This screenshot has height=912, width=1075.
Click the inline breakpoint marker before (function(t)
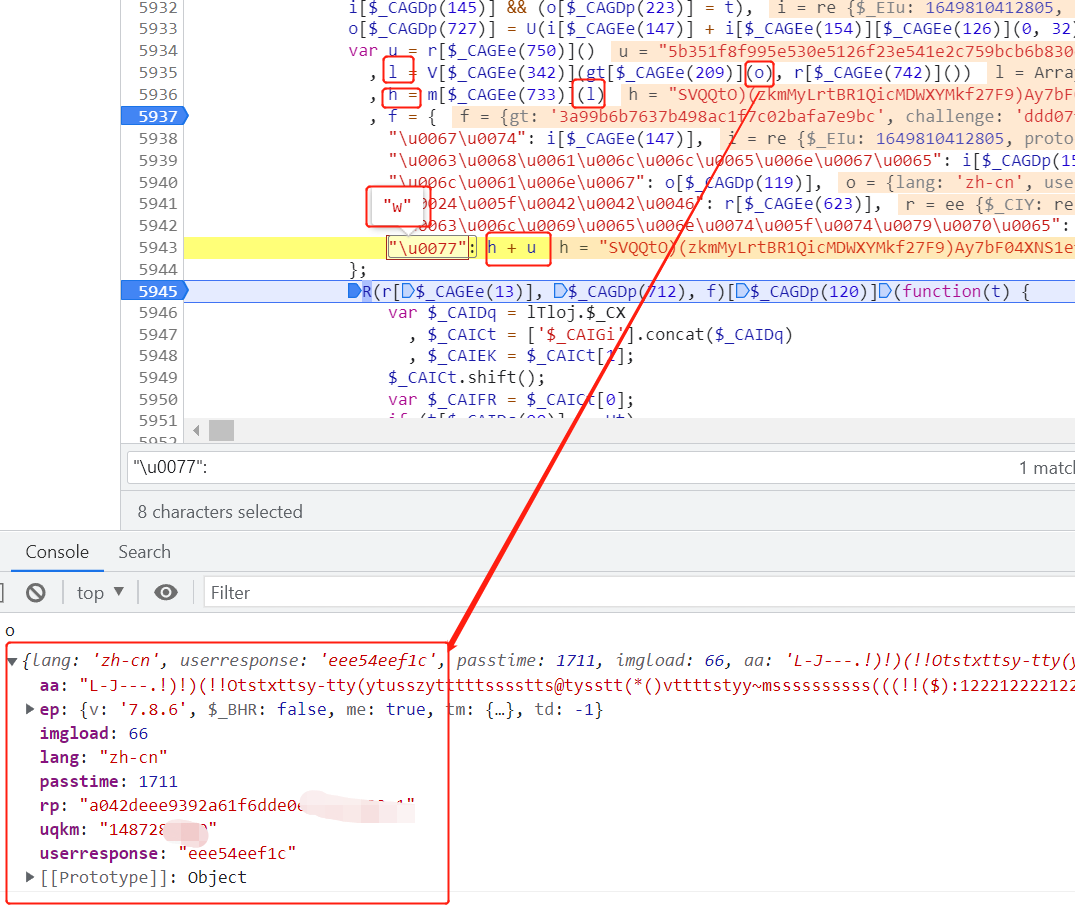coord(885,291)
